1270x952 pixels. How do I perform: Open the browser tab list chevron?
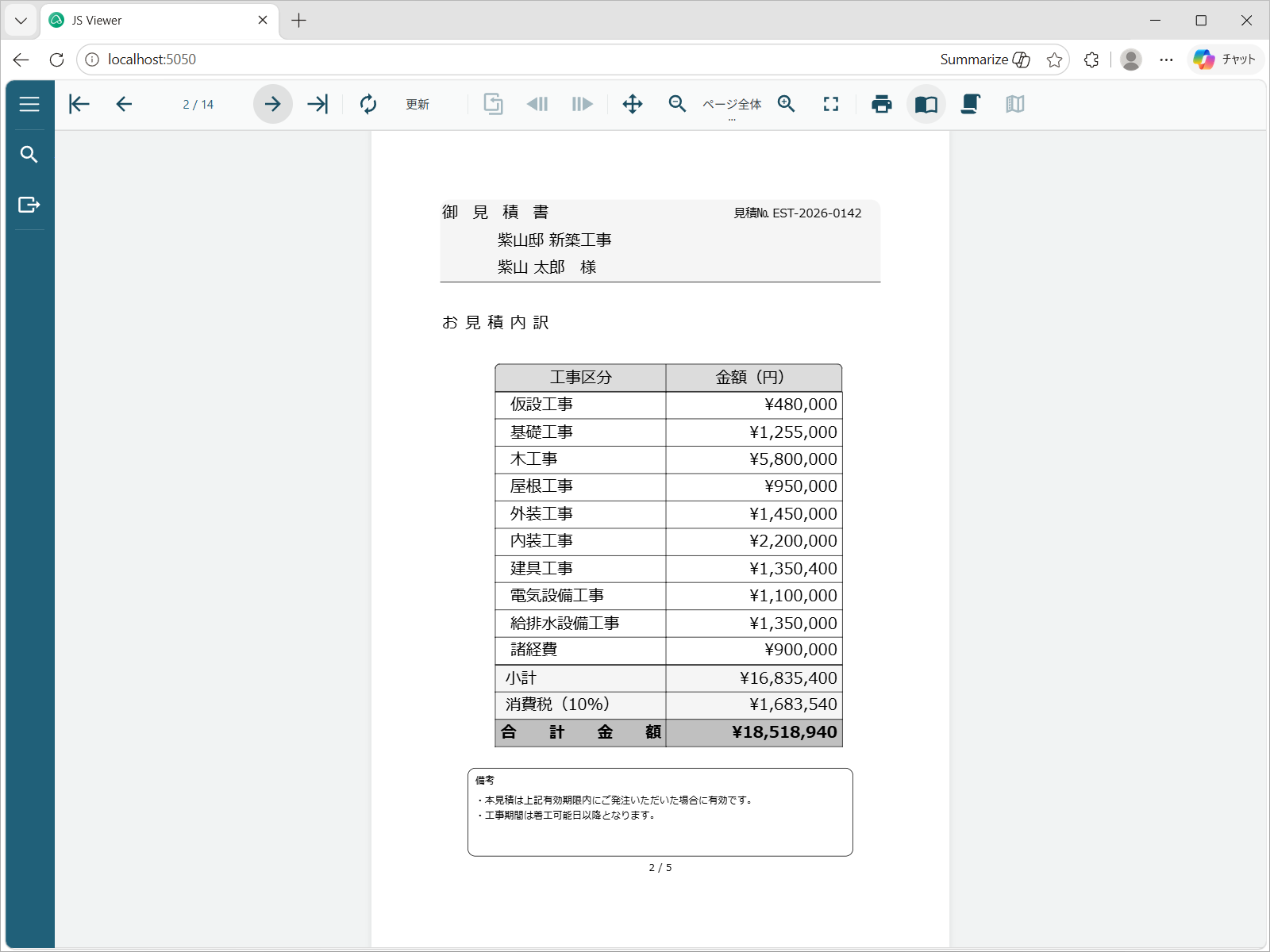click(x=21, y=21)
